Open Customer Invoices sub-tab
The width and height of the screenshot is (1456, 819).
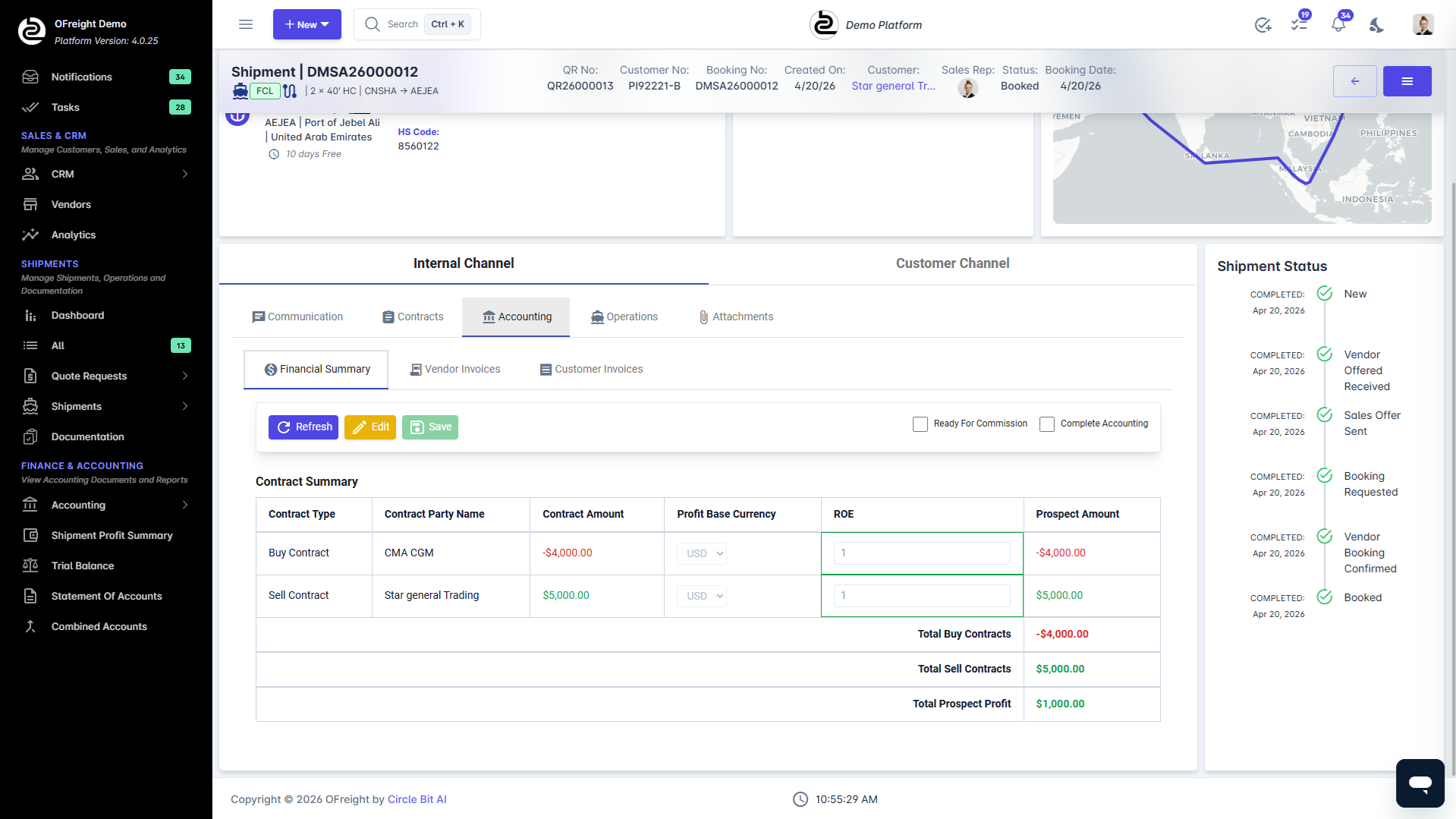coord(592,370)
